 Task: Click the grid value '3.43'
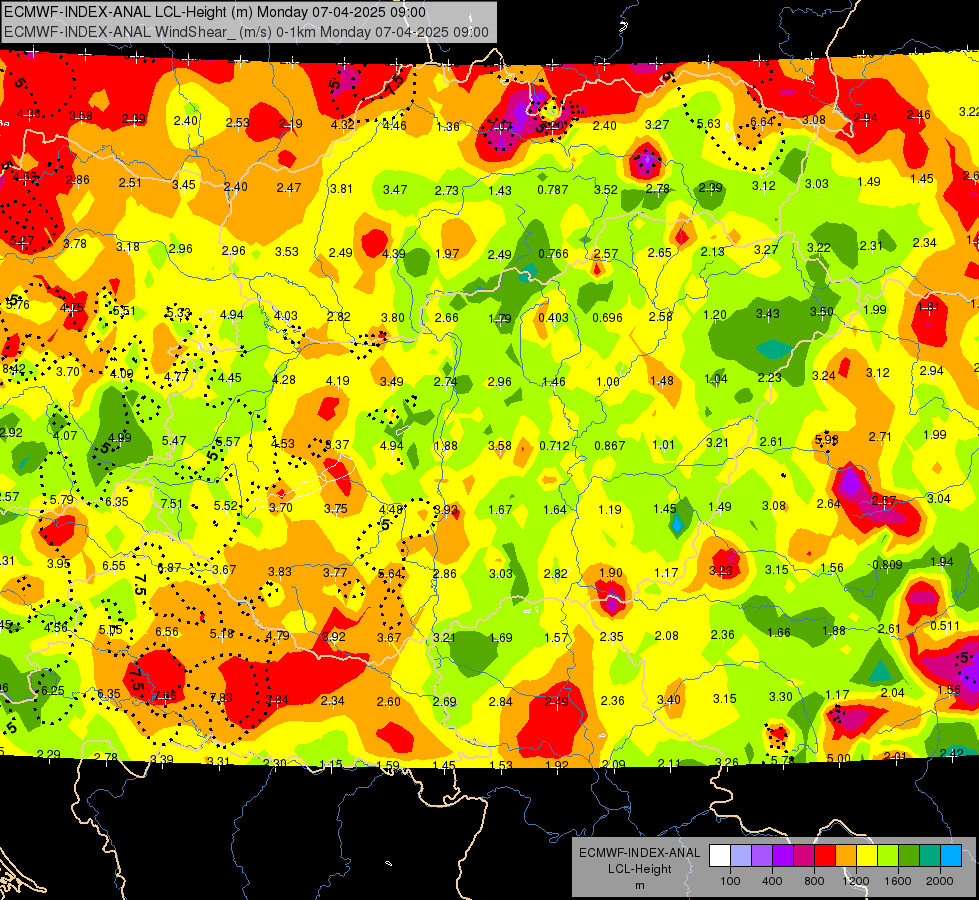pos(767,313)
